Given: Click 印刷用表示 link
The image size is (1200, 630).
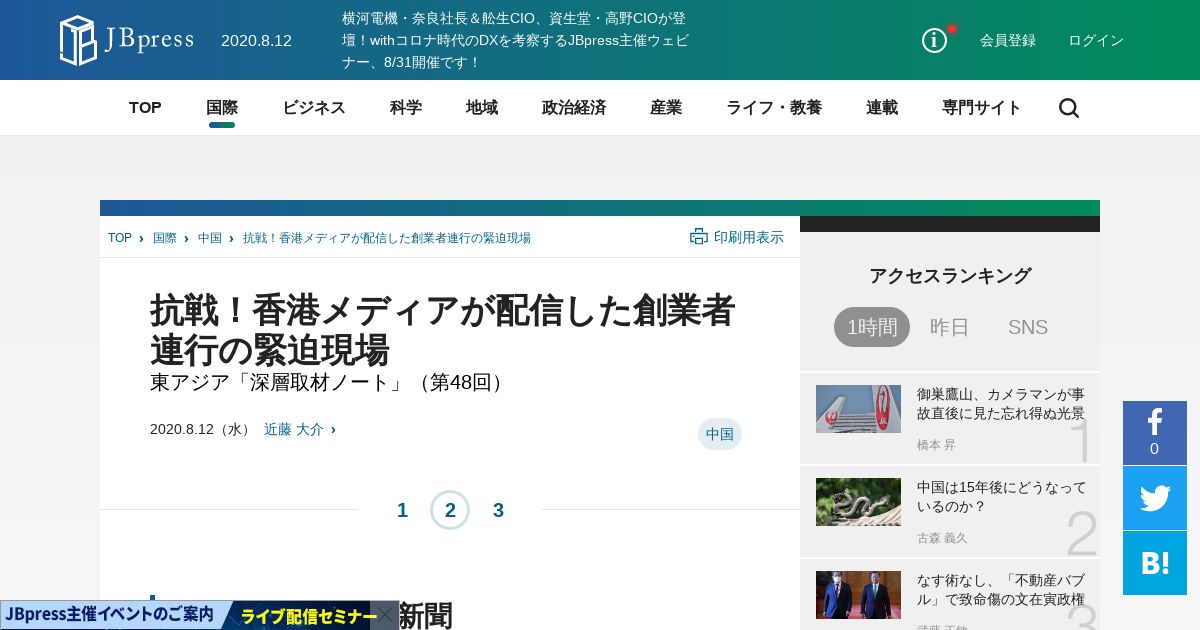Looking at the screenshot, I should click(749, 237).
